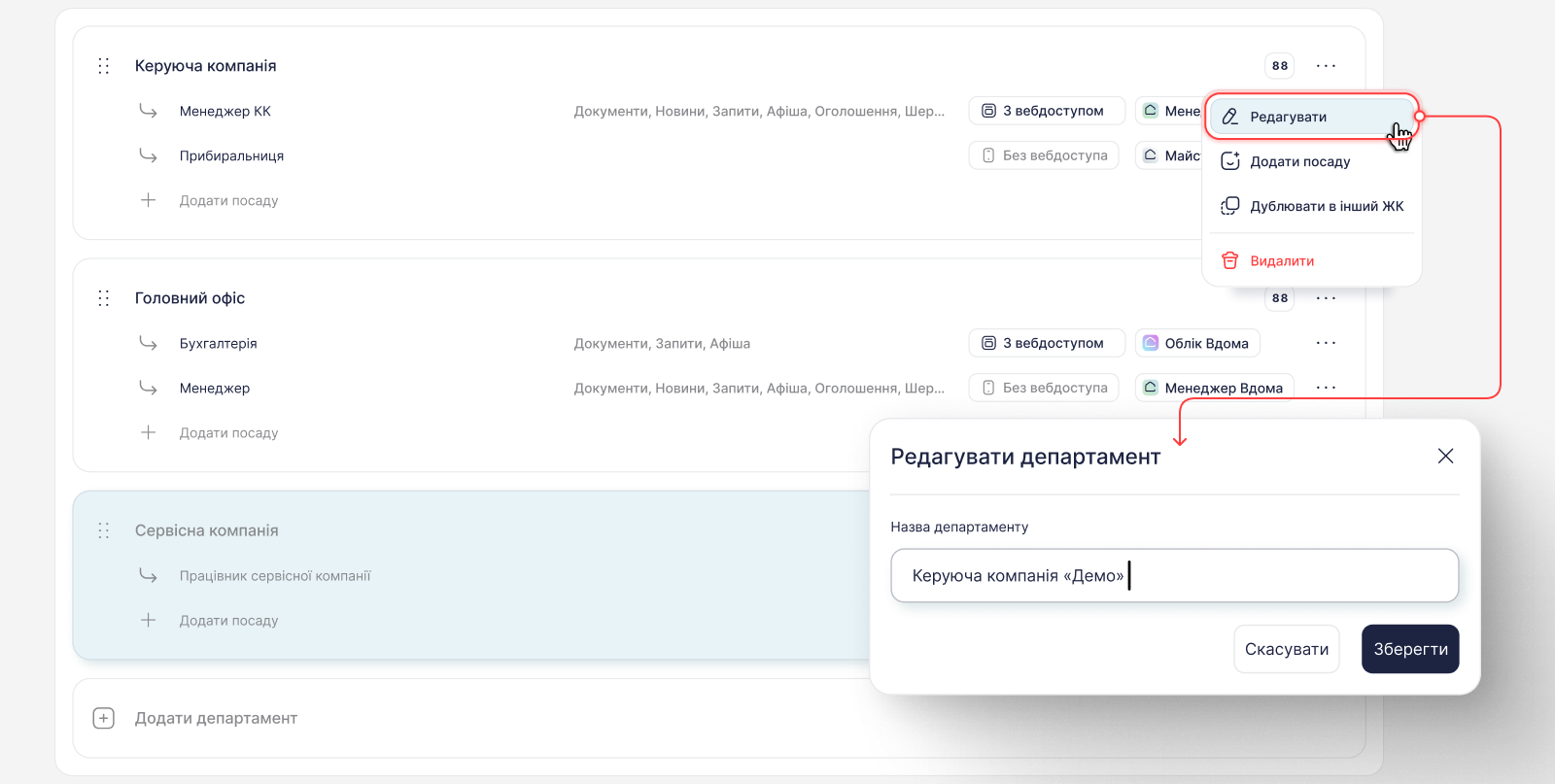Click the plus icon beside Додати департамент
This screenshot has height=784, width=1555.
point(104,718)
